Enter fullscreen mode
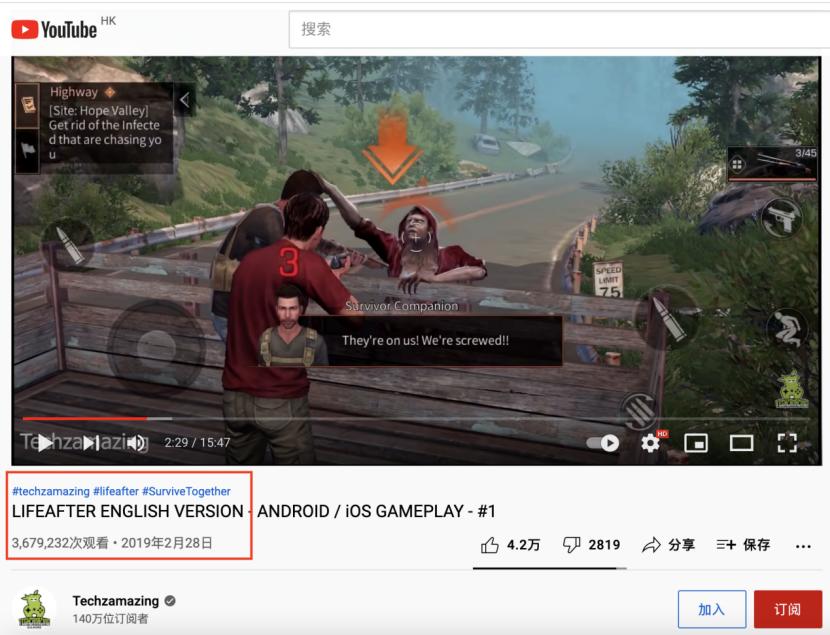 coord(787,443)
